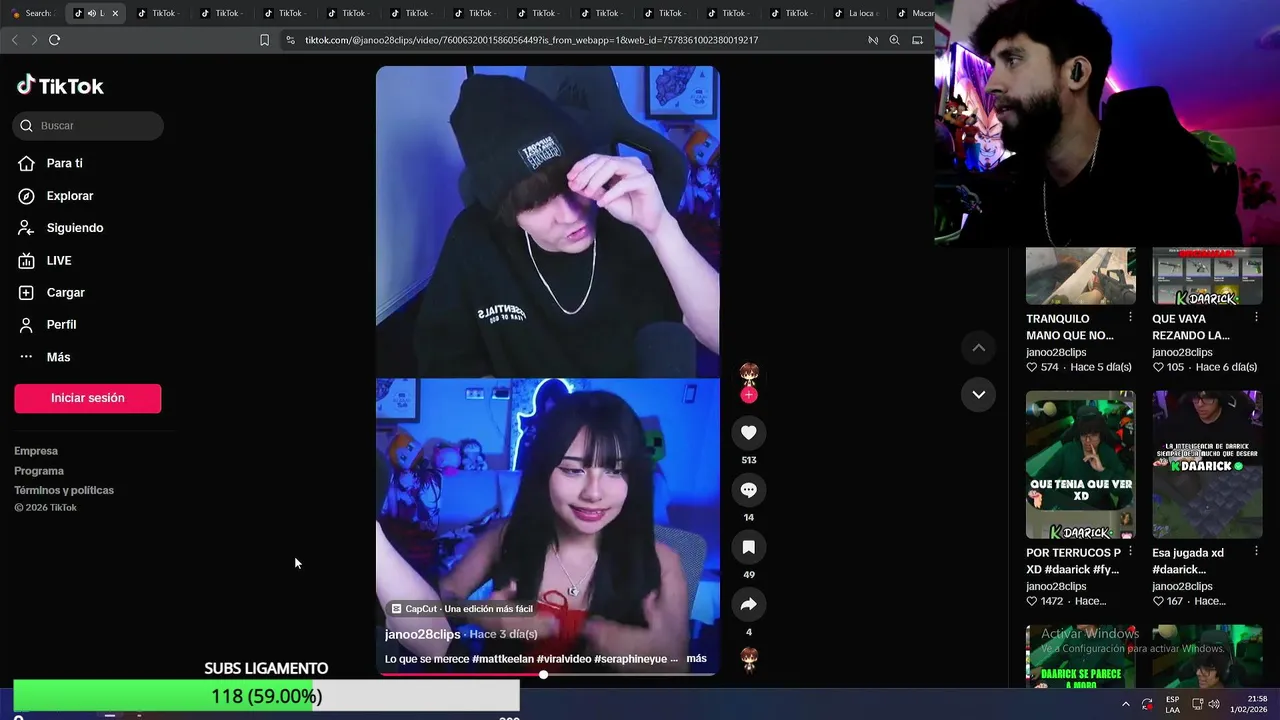Click the TRANQUILO MANO QUE NO title
1280x720 pixels.
pos(1069,327)
